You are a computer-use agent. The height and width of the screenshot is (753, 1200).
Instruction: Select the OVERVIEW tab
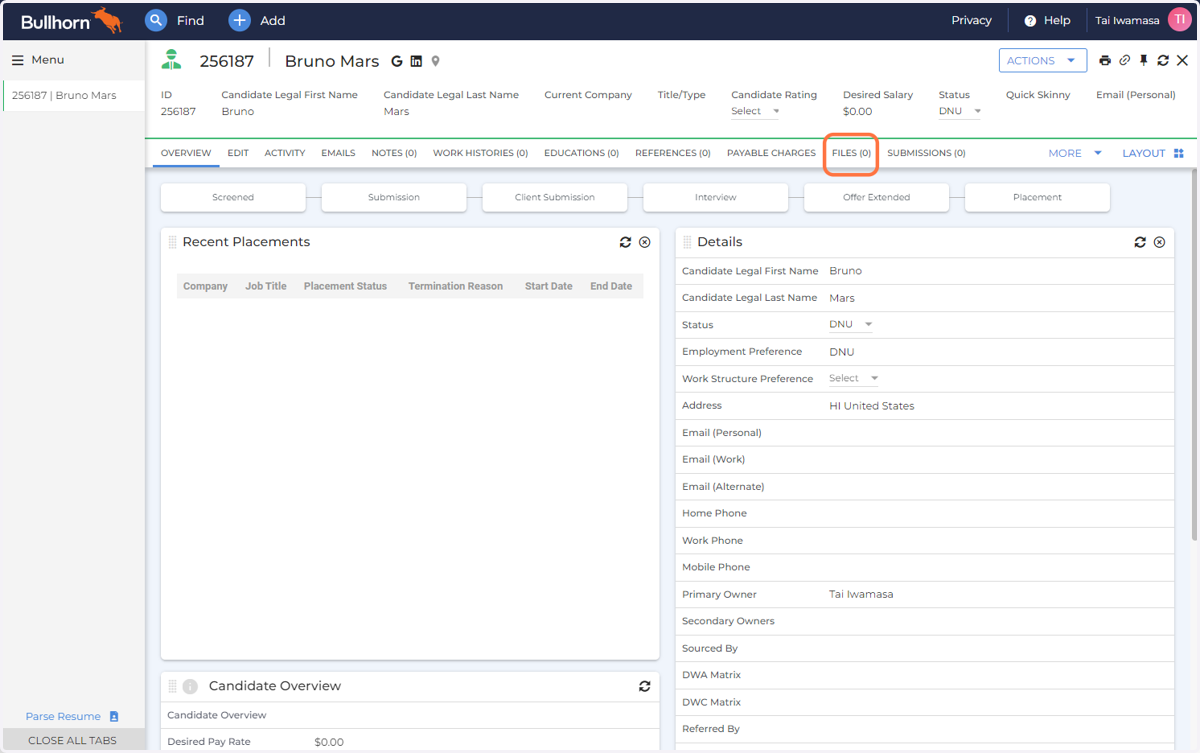pyautogui.click(x=186, y=153)
